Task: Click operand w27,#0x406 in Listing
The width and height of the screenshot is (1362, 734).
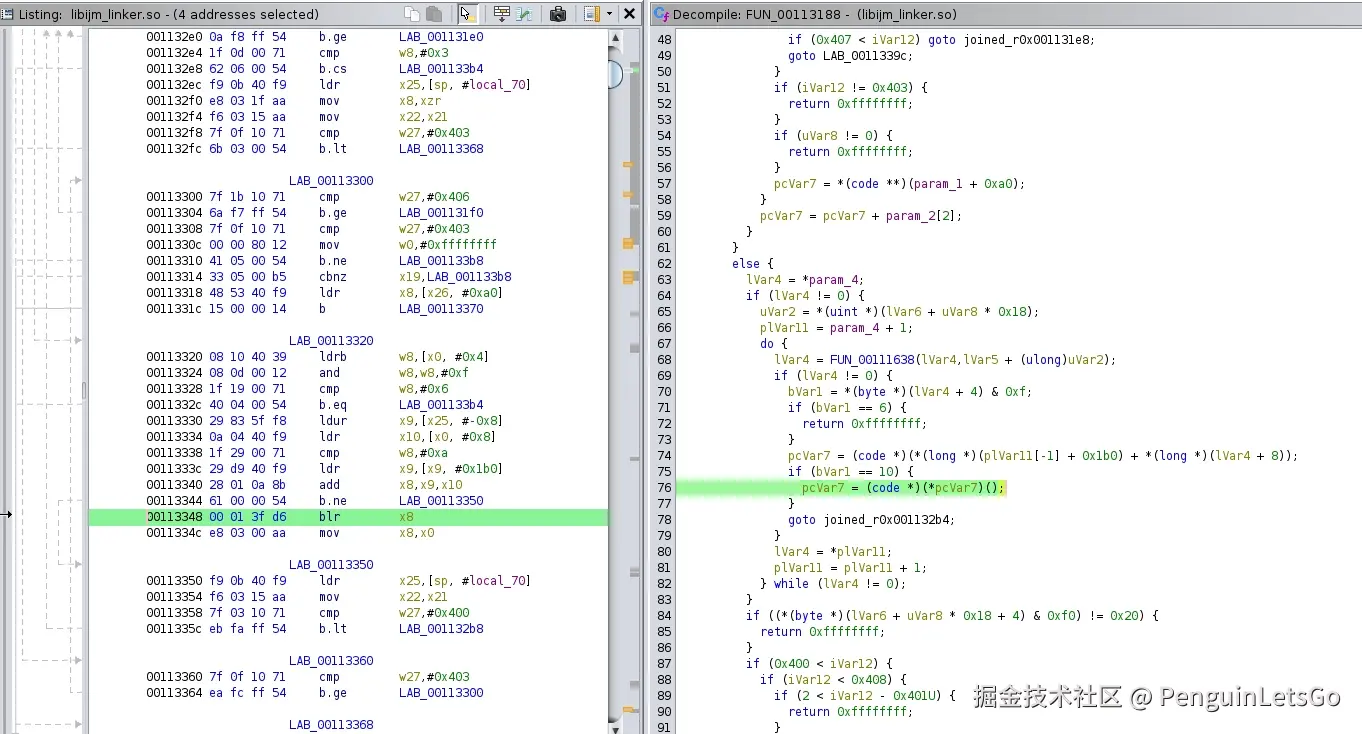Action: pyautogui.click(x=434, y=197)
